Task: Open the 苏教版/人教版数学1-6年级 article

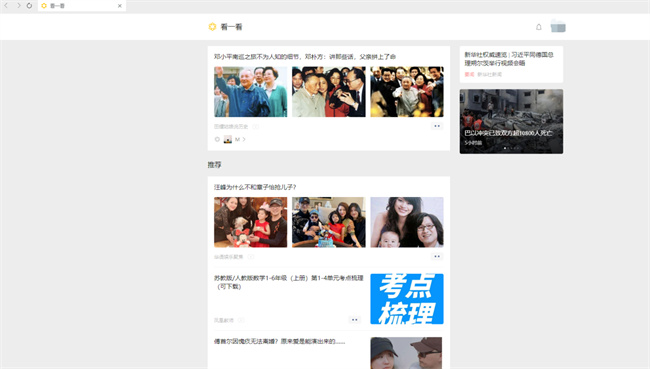Action: (x=289, y=282)
